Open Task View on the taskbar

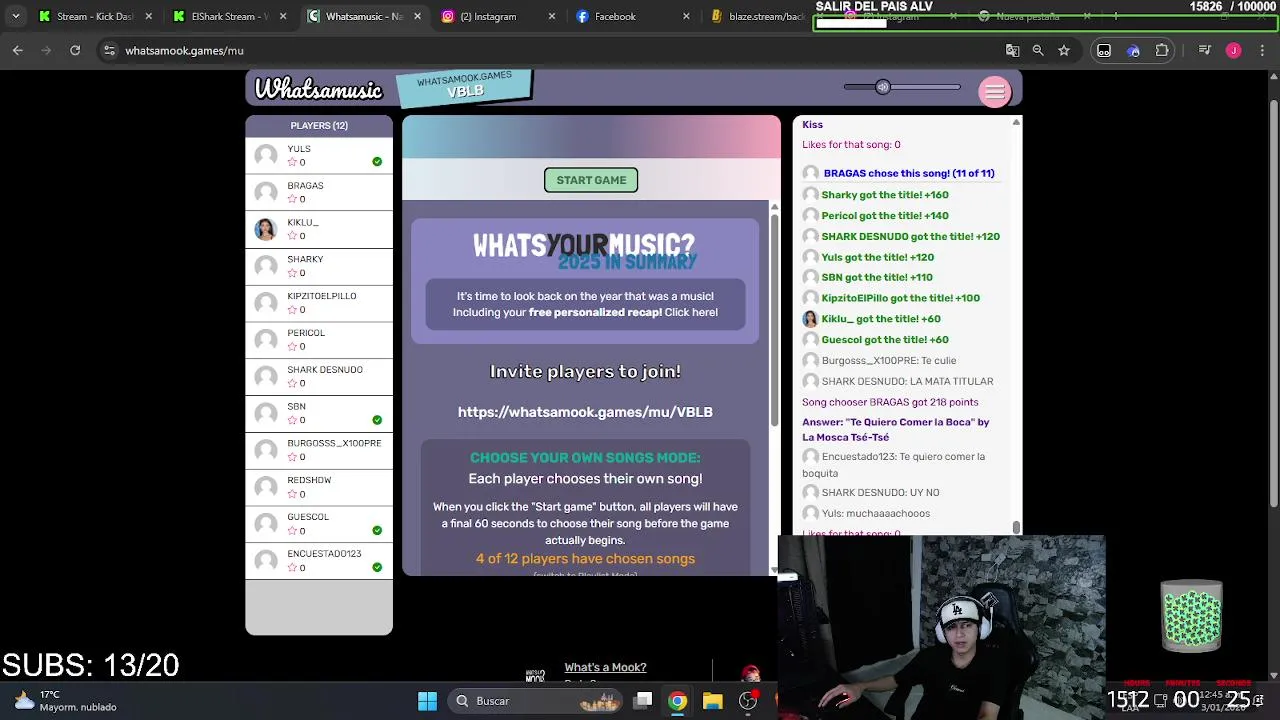[643, 701]
